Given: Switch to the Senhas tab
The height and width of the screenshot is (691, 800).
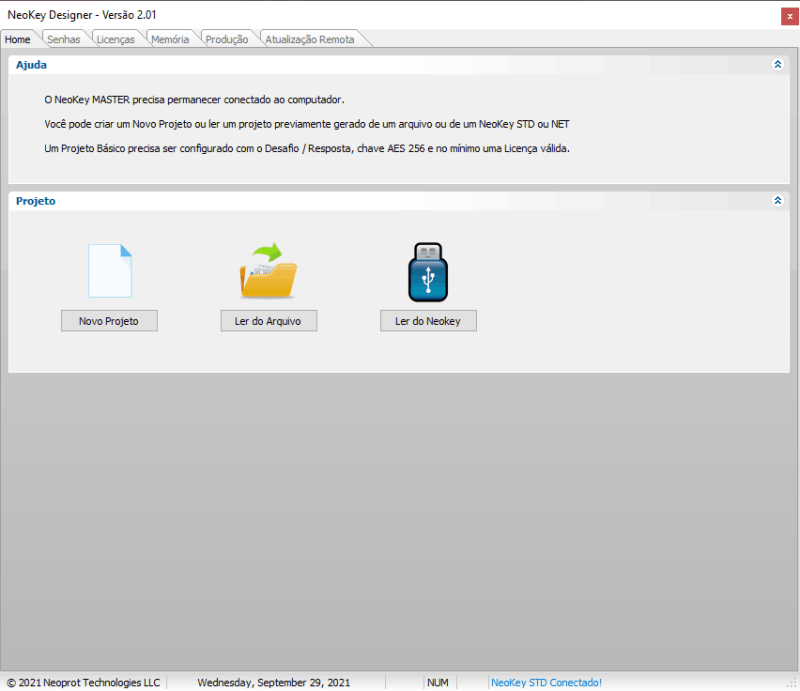Looking at the screenshot, I should [x=64, y=39].
